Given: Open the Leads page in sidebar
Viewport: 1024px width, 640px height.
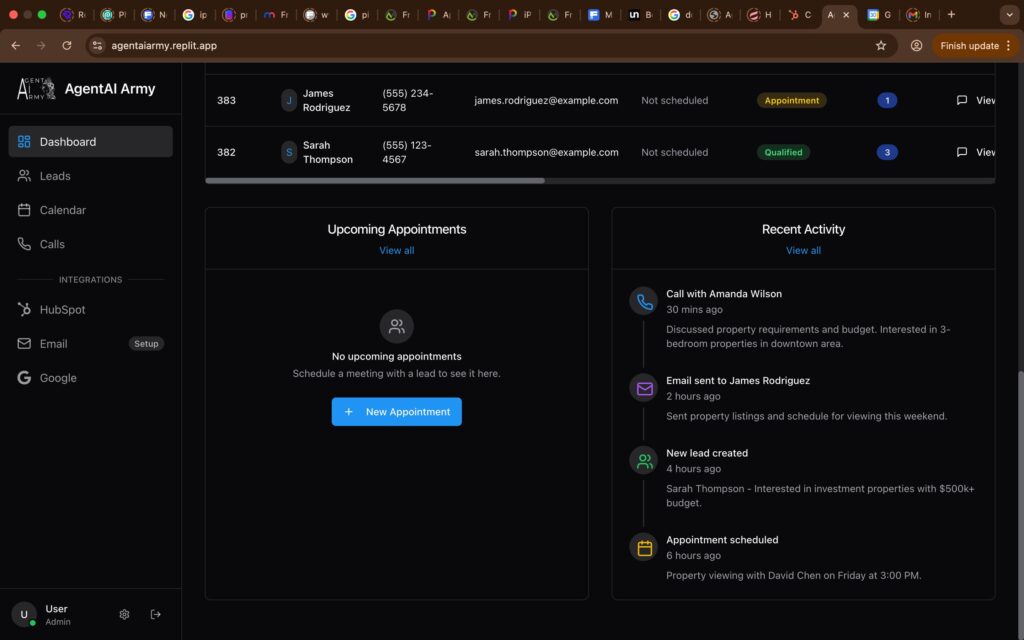Looking at the screenshot, I should [x=55, y=176].
